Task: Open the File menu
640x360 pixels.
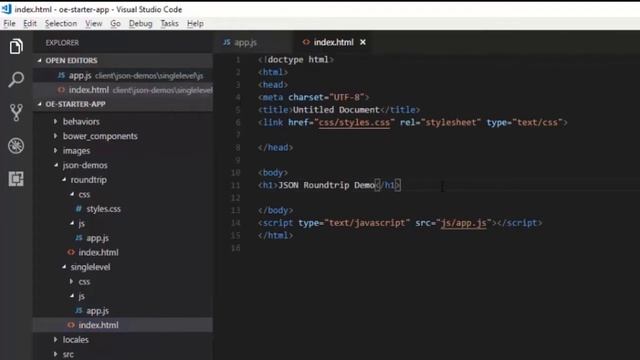Action: [9, 24]
